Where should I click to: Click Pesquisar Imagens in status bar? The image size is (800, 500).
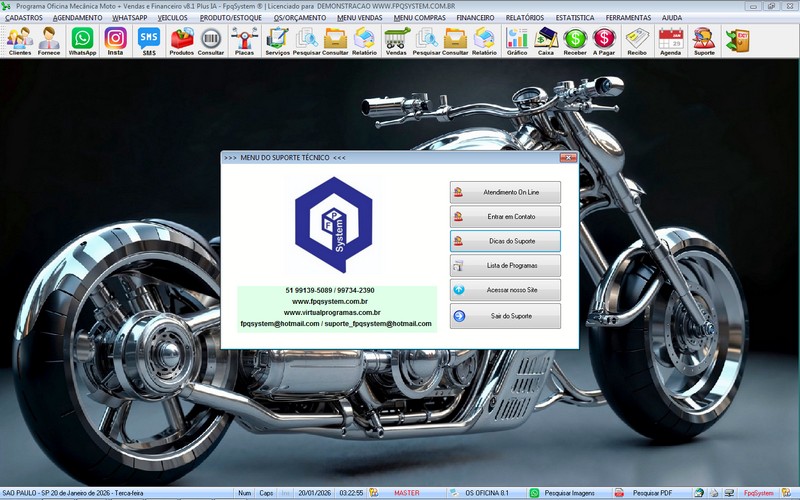point(569,493)
